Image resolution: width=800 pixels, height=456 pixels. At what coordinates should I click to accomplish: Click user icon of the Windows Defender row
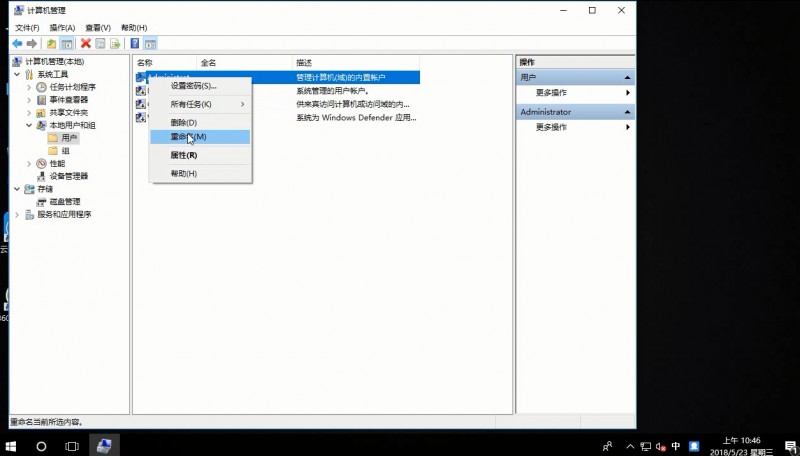(x=141, y=117)
